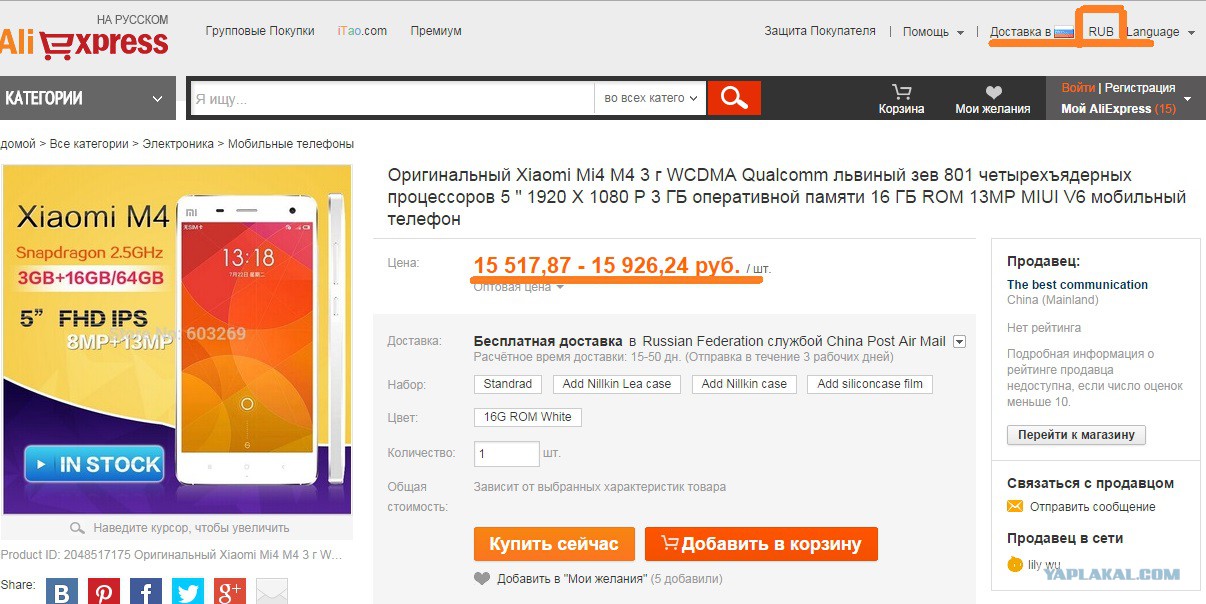Go to Мобильные телефоны breadcrumb
1206x604 pixels.
point(291,144)
